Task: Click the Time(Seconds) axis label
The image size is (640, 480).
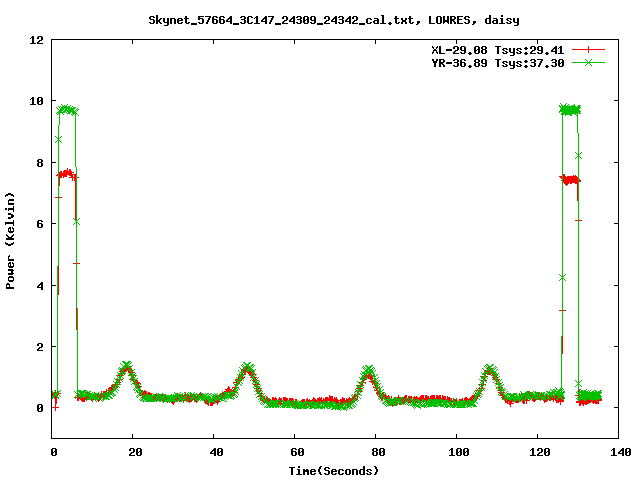Action: [334, 471]
